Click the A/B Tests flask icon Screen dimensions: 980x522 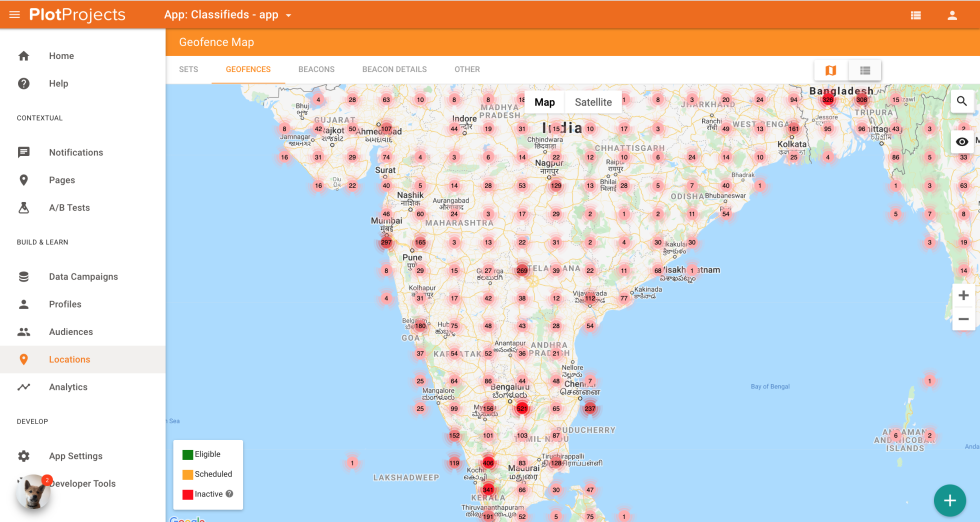[x=24, y=208]
